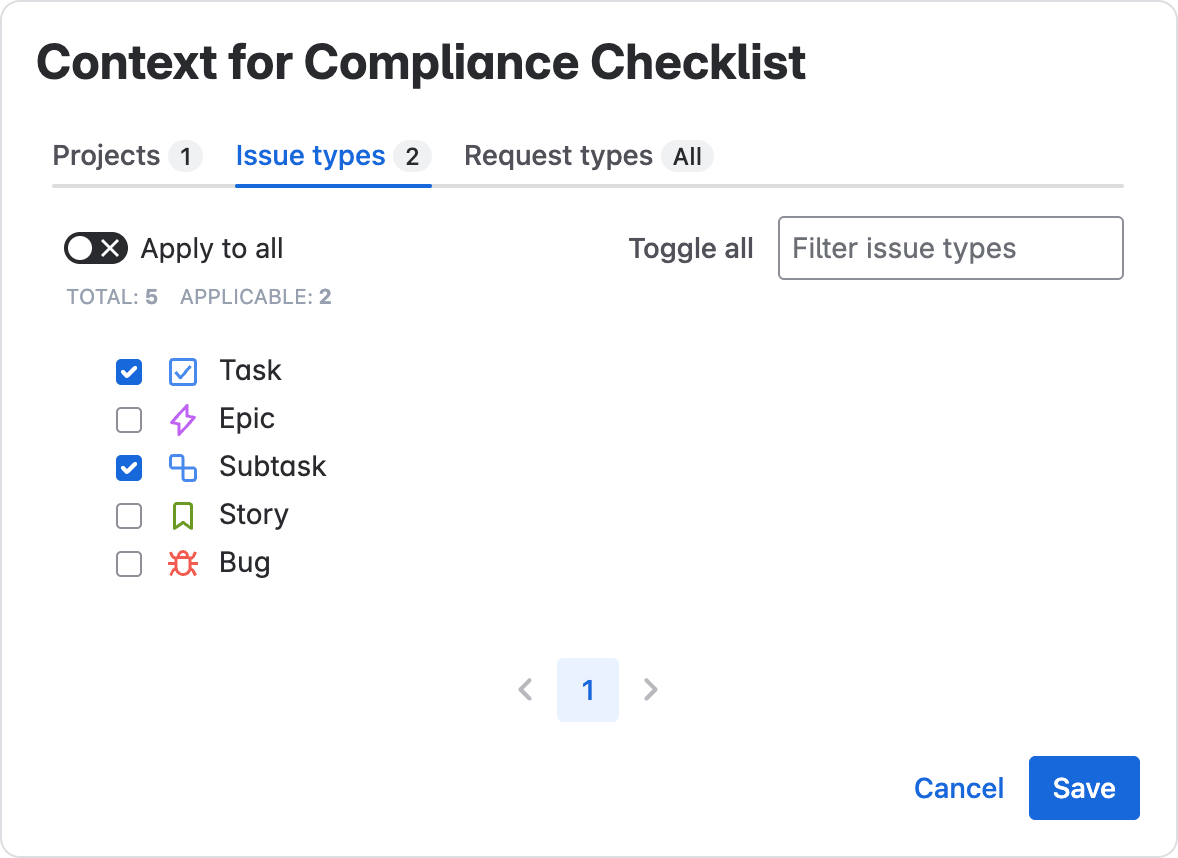The image size is (1178, 858).
Task: Uncheck the Subtask checkbox
Action: click(129, 468)
